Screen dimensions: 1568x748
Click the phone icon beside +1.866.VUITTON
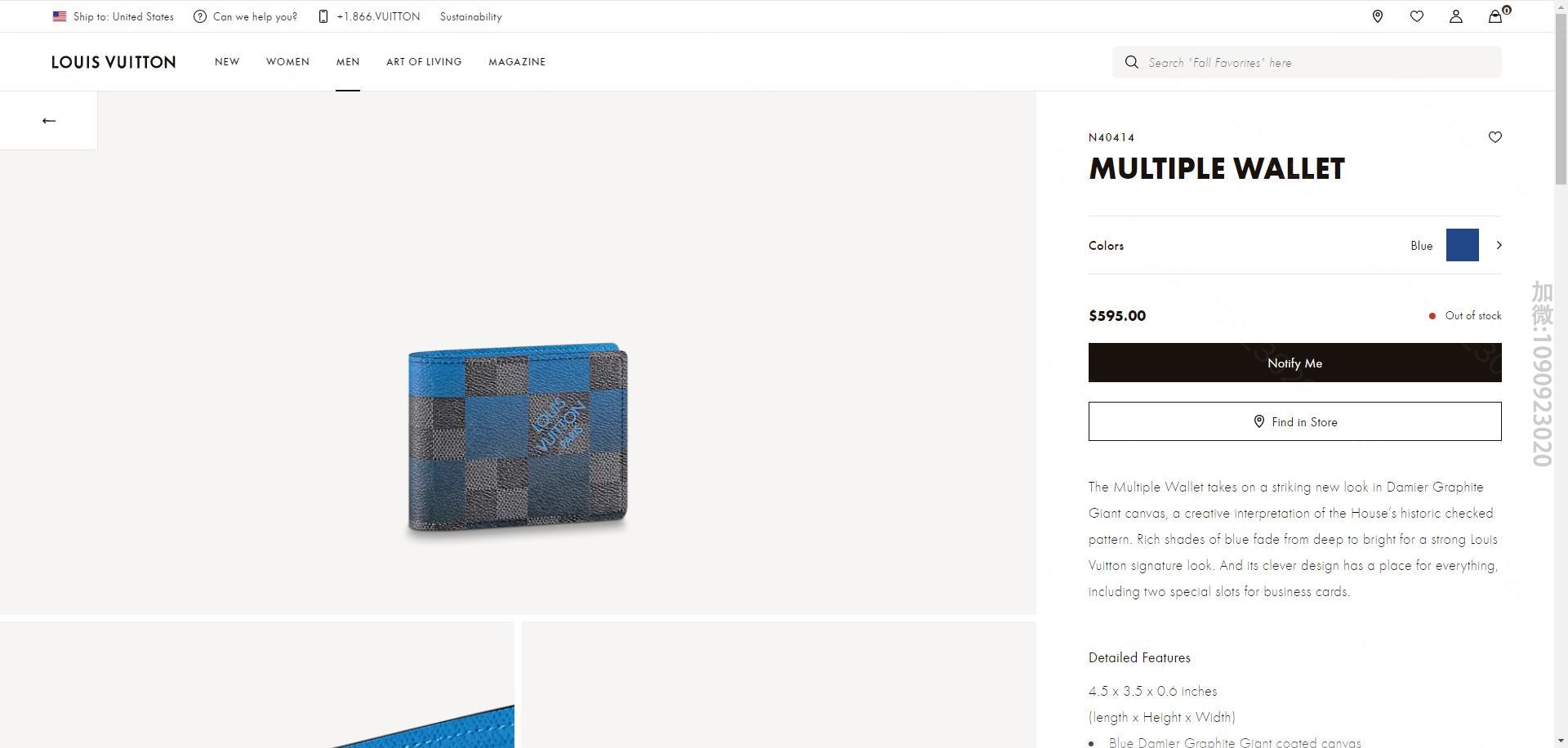tap(323, 16)
